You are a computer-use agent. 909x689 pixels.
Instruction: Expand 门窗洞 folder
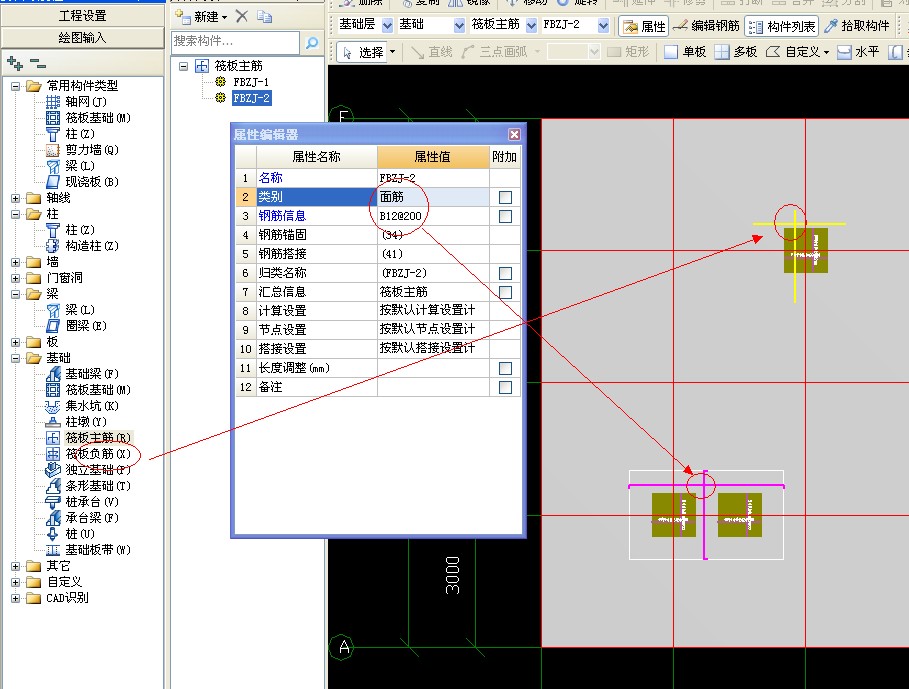(16, 278)
